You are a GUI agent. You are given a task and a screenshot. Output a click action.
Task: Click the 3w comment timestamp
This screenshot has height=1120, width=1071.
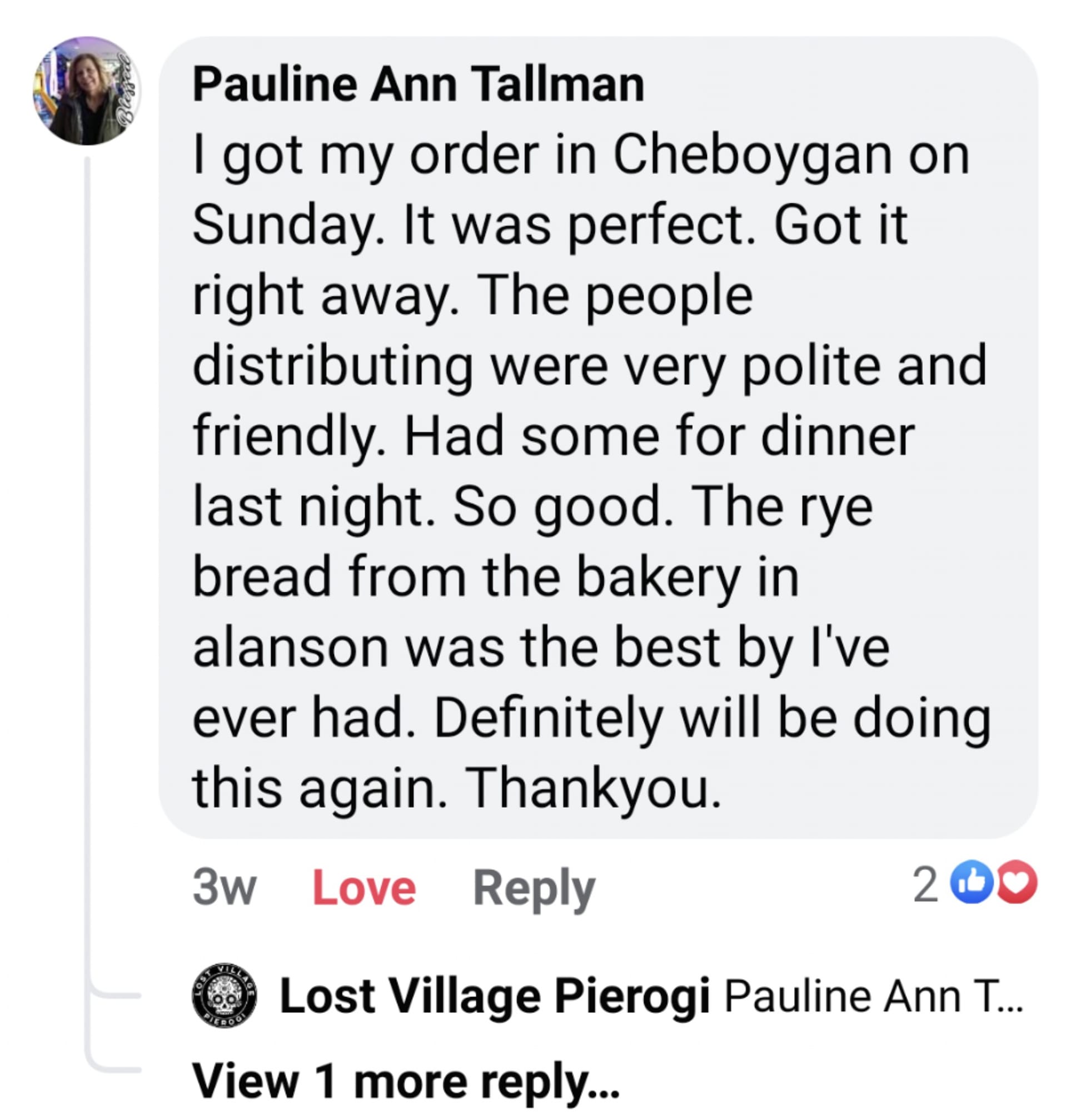[224, 888]
